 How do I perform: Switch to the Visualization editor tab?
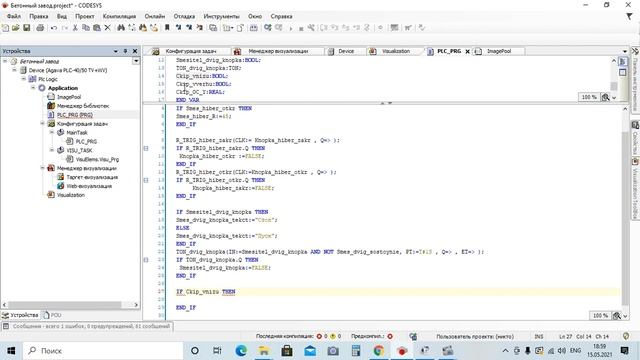(395, 51)
